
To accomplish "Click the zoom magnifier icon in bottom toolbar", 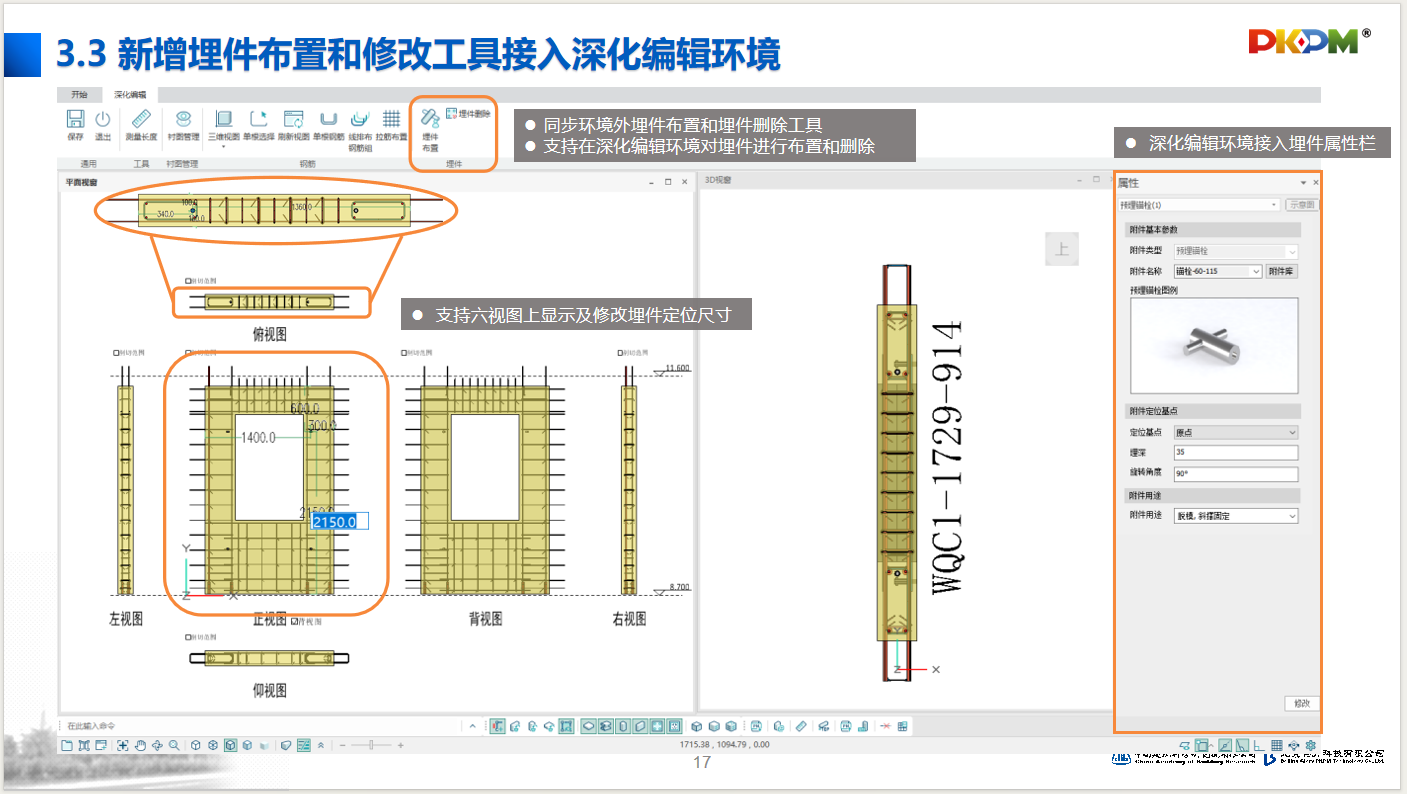I will [174, 745].
